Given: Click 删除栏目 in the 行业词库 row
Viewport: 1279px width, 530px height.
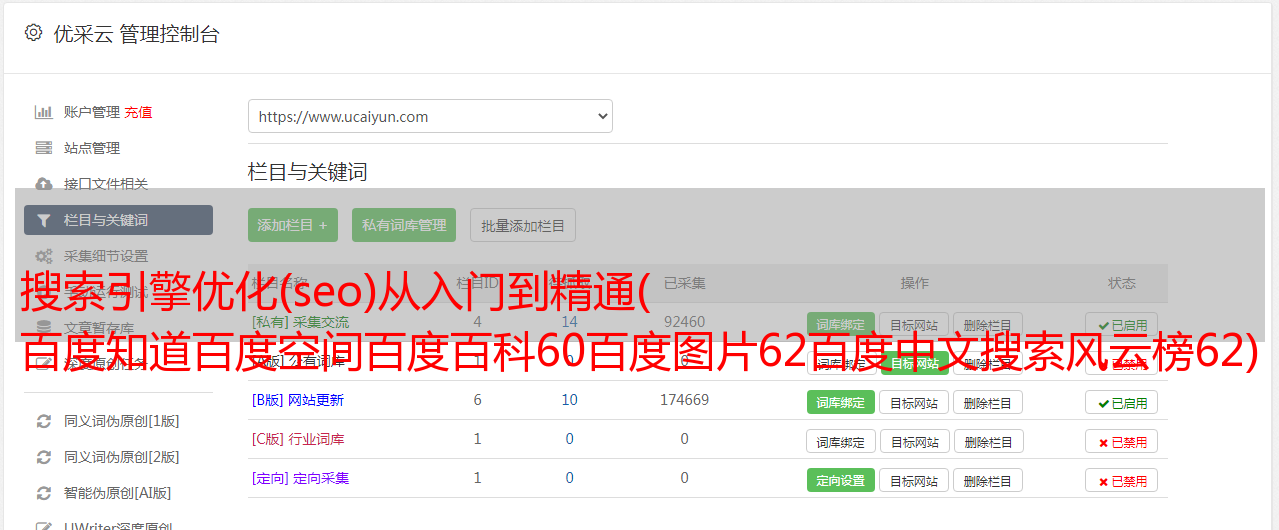Looking at the screenshot, I should point(988,441).
